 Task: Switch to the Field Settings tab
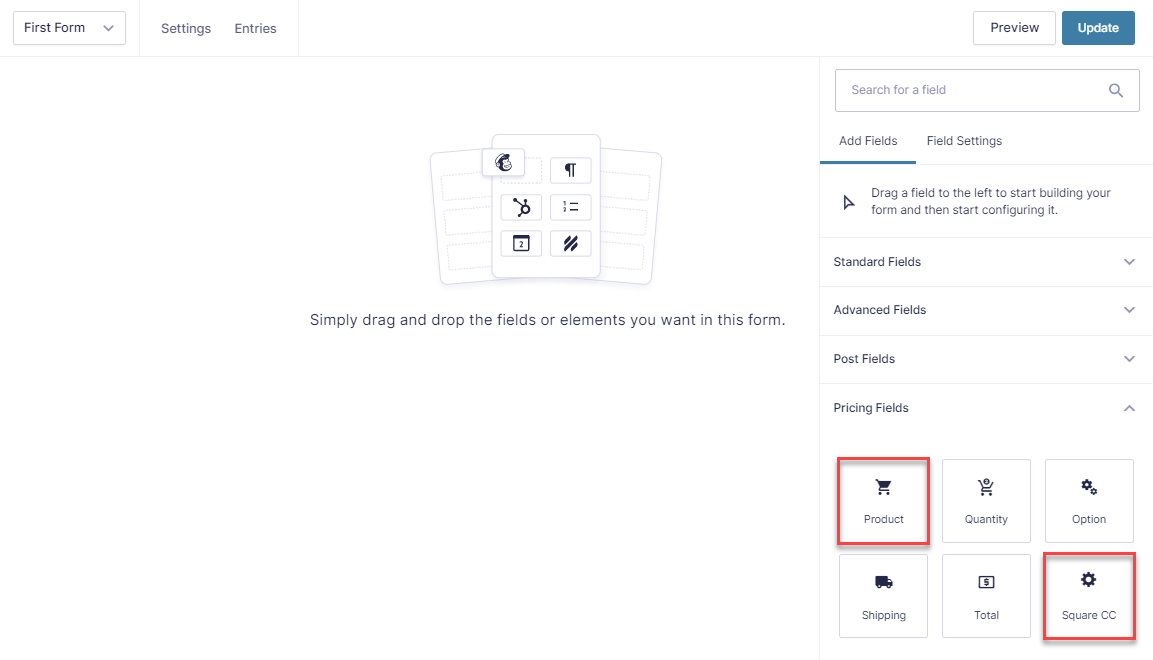click(964, 141)
